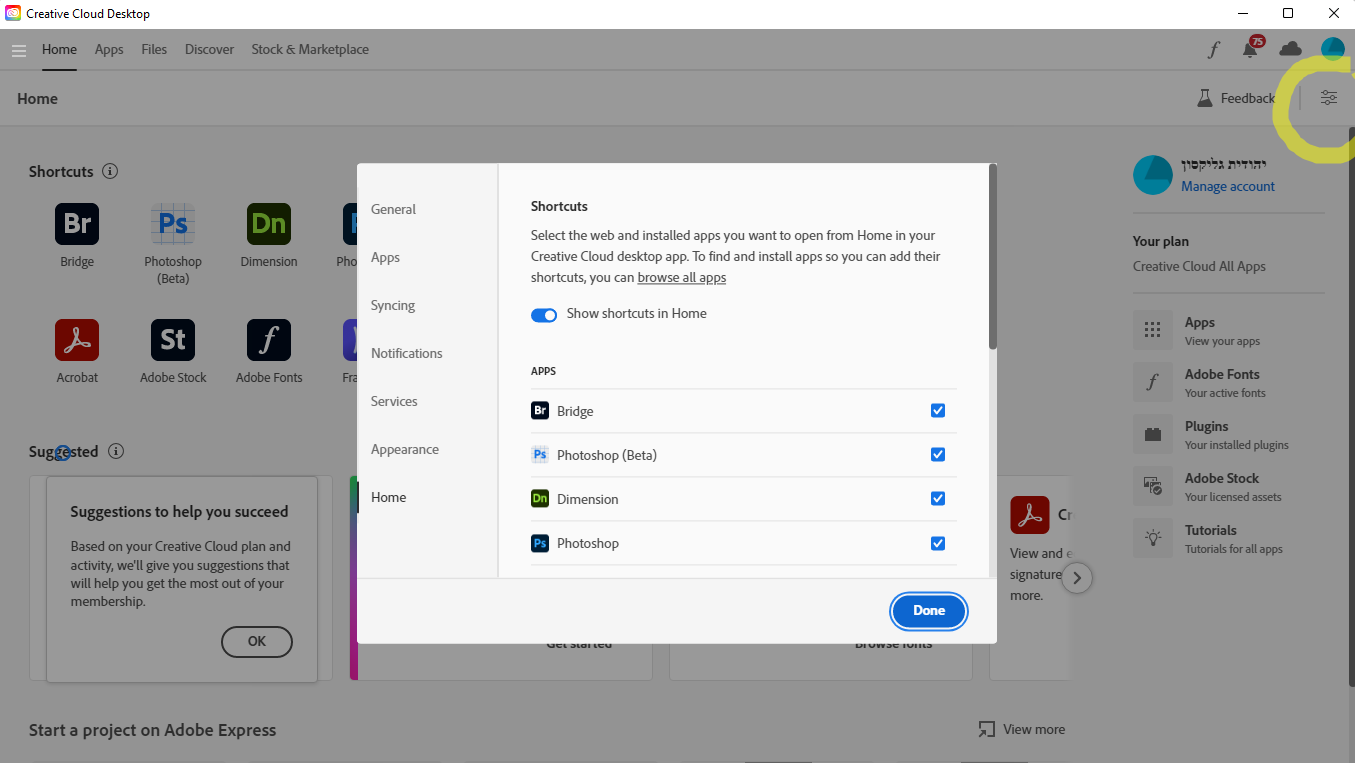Select Appearance in the preferences sidebar
1355x763 pixels.
point(405,449)
